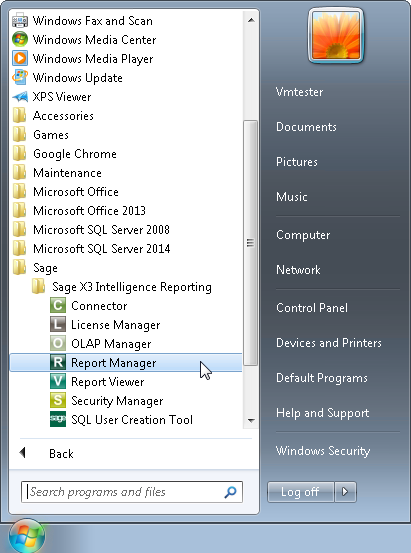Screen dimensions: 411x553
Task: Launch License Manager via its L icon
Action: pos(58,324)
